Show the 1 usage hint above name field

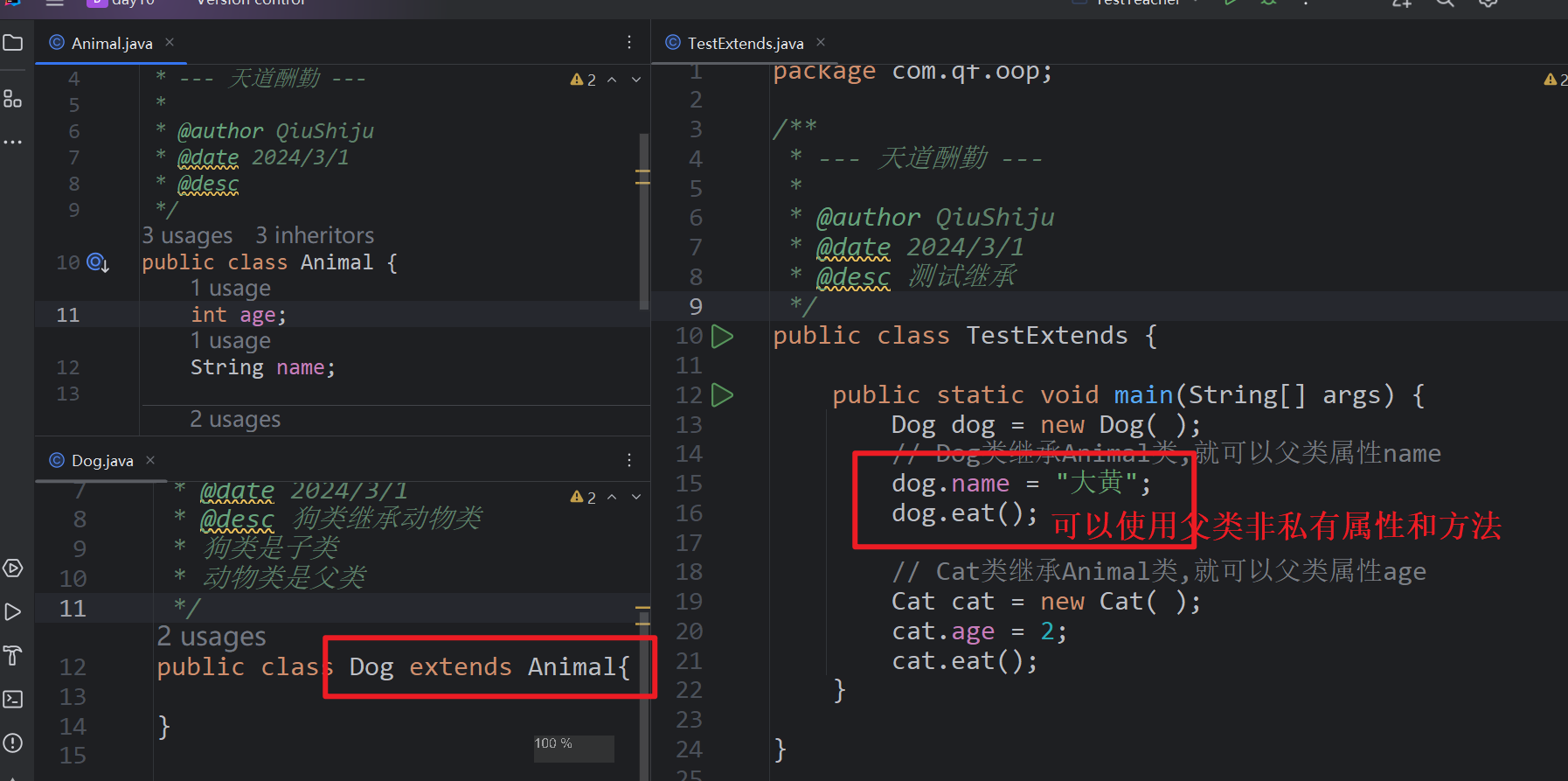pos(231,340)
